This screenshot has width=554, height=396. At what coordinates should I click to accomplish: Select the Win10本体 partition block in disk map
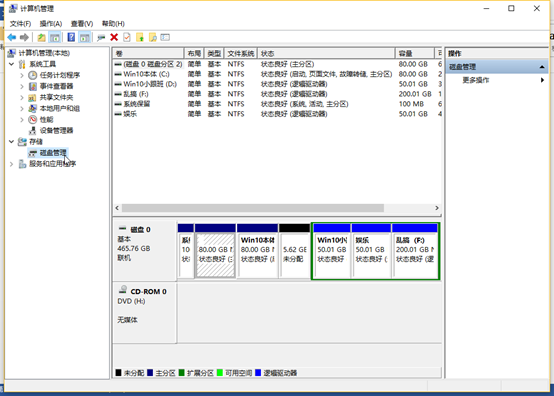pyautogui.click(x=257, y=251)
